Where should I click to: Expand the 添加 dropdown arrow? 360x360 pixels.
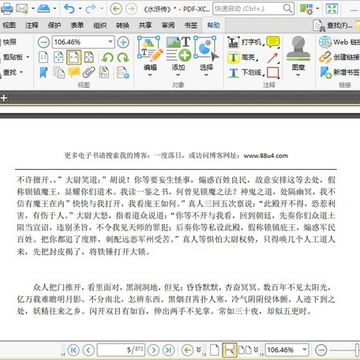178,75
